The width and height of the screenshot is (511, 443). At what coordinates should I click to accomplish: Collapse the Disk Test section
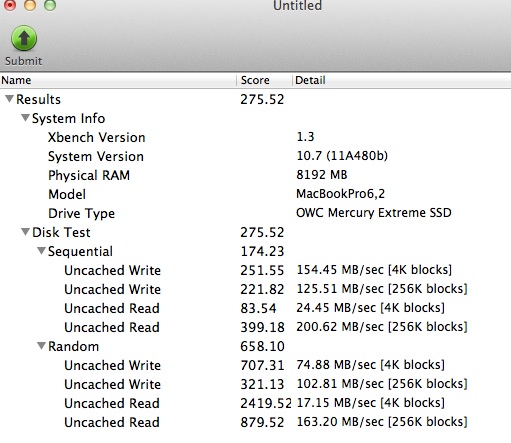(25, 232)
